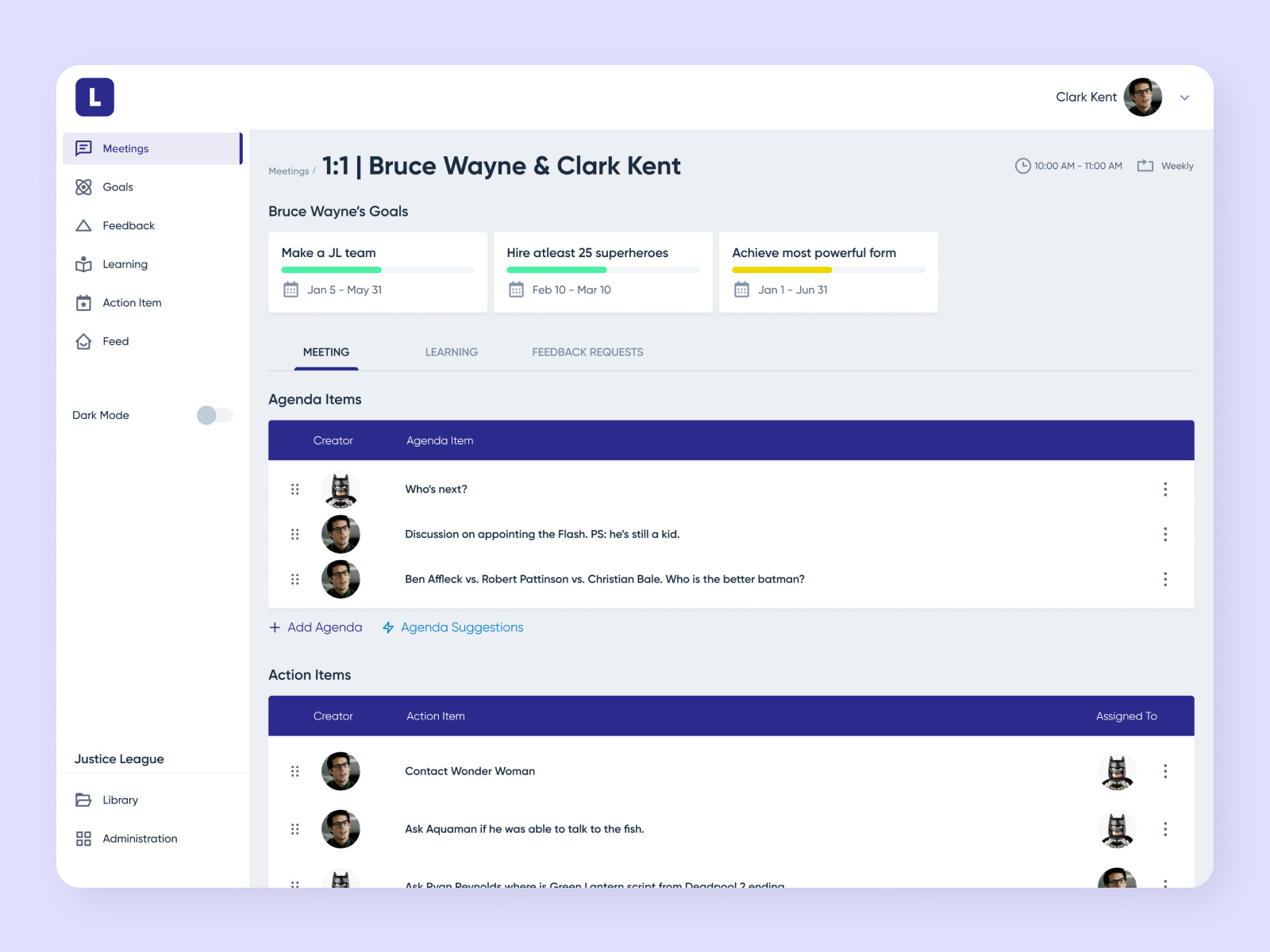Open more options for Who's next?
This screenshot has height=952, width=1270.
[1165, 489]
